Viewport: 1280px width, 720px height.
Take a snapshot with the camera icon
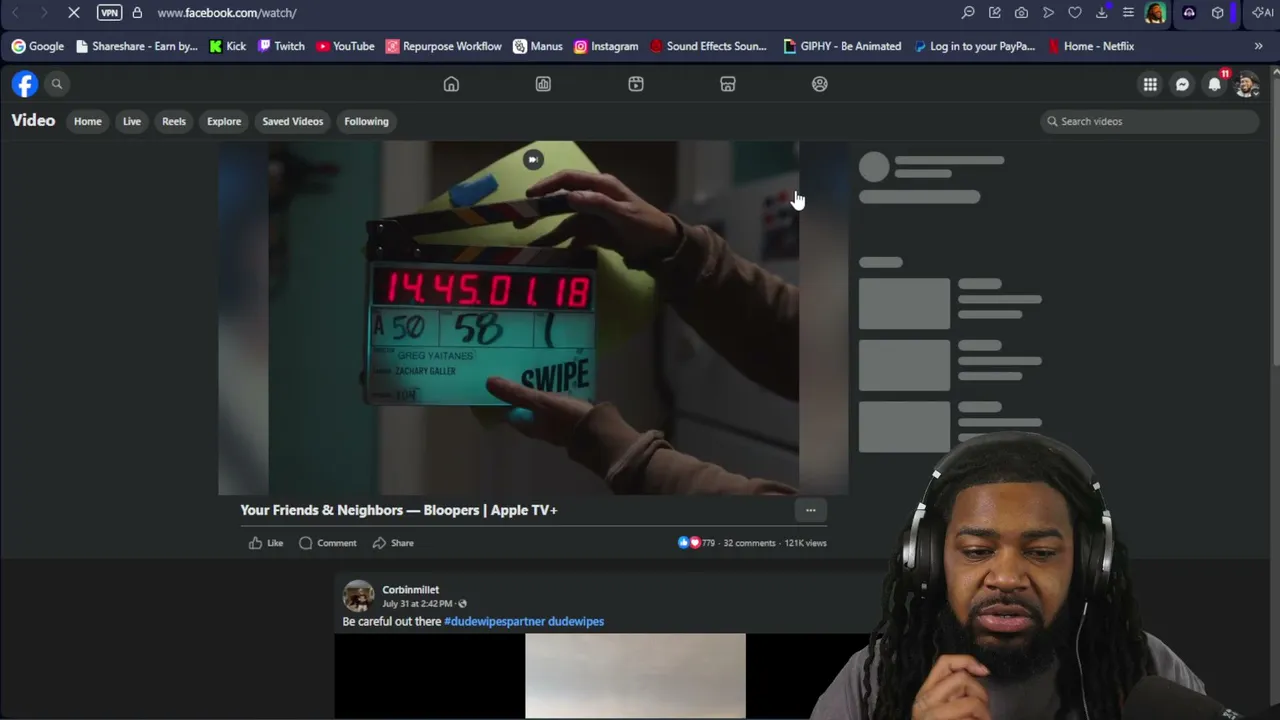click(x=1021, y=13)
